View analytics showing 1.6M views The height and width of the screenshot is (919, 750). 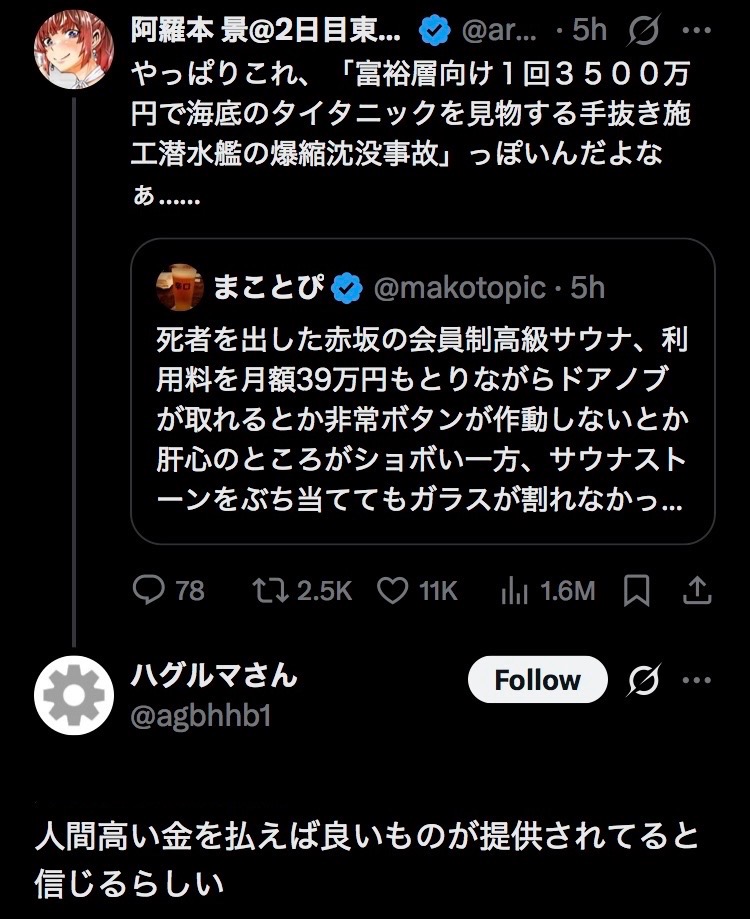[514, 591]
